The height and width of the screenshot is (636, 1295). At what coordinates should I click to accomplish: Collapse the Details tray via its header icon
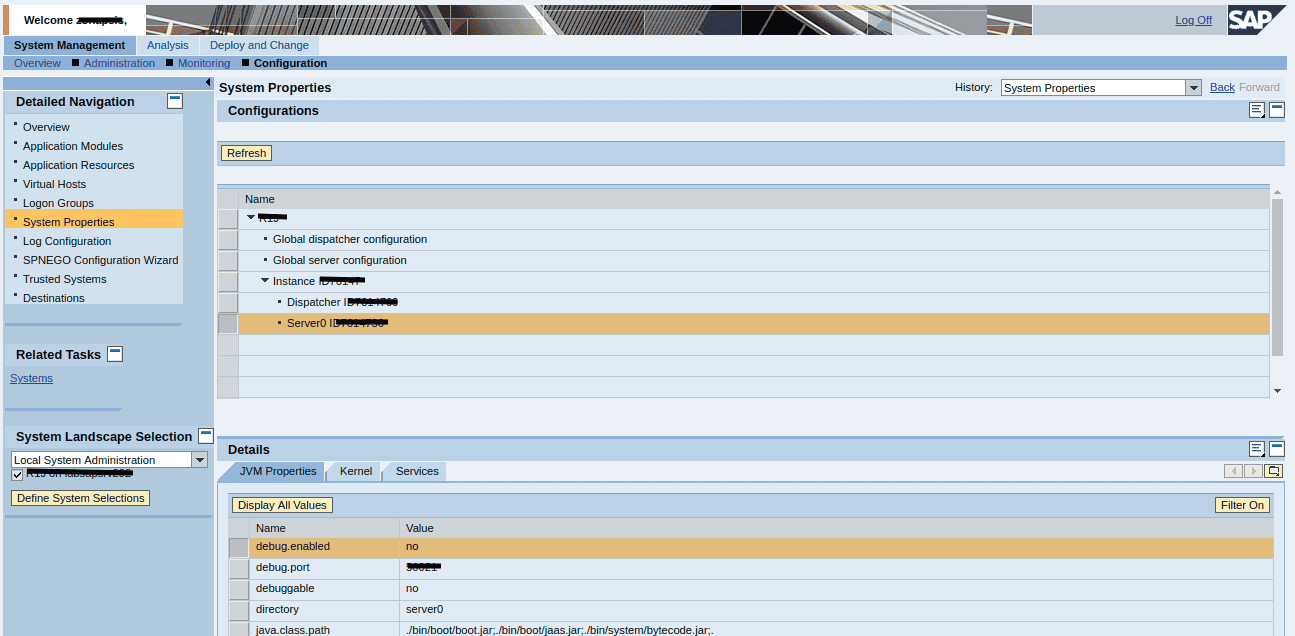[x=1276, y=448]
